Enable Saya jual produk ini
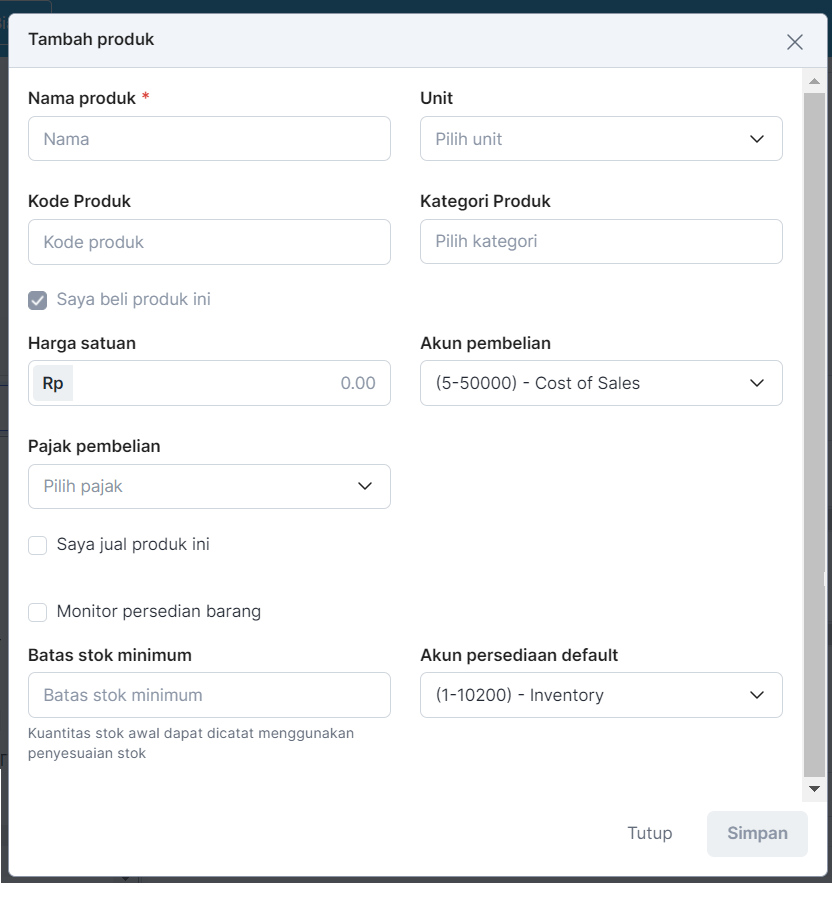The image size is (832, 915). coord(38,545)
